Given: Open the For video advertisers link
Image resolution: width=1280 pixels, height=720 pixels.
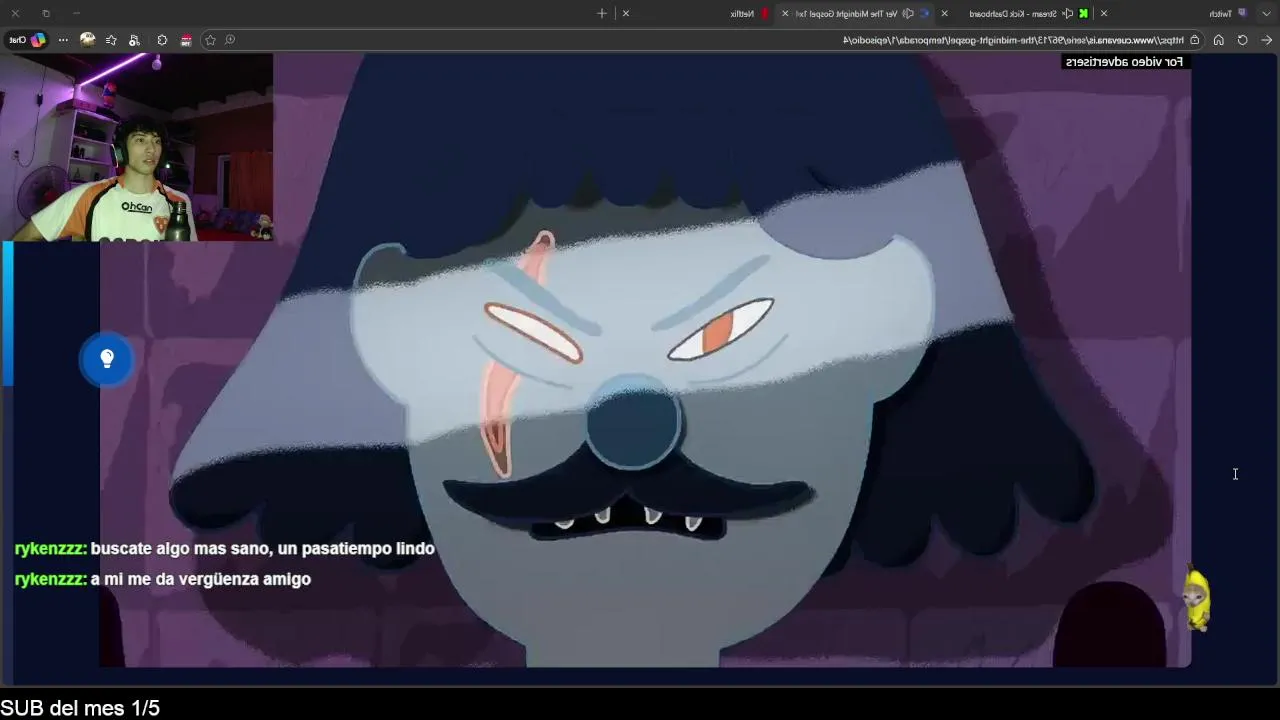Looking at the screenshot, I should pos(1124,62).
